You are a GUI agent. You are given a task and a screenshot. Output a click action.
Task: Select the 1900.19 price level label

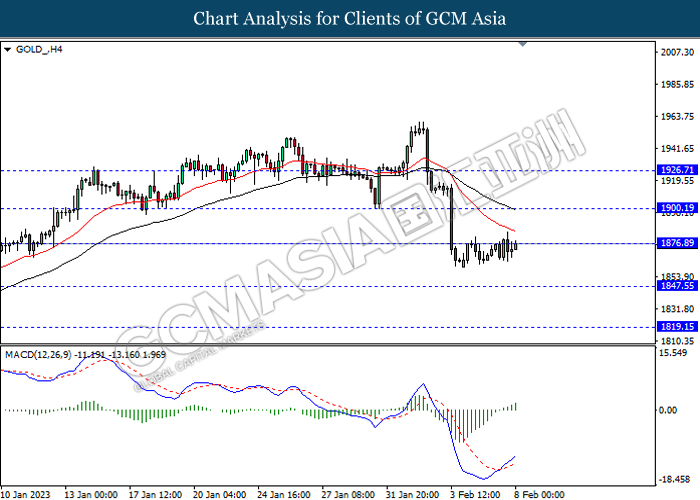coord(677,208)
